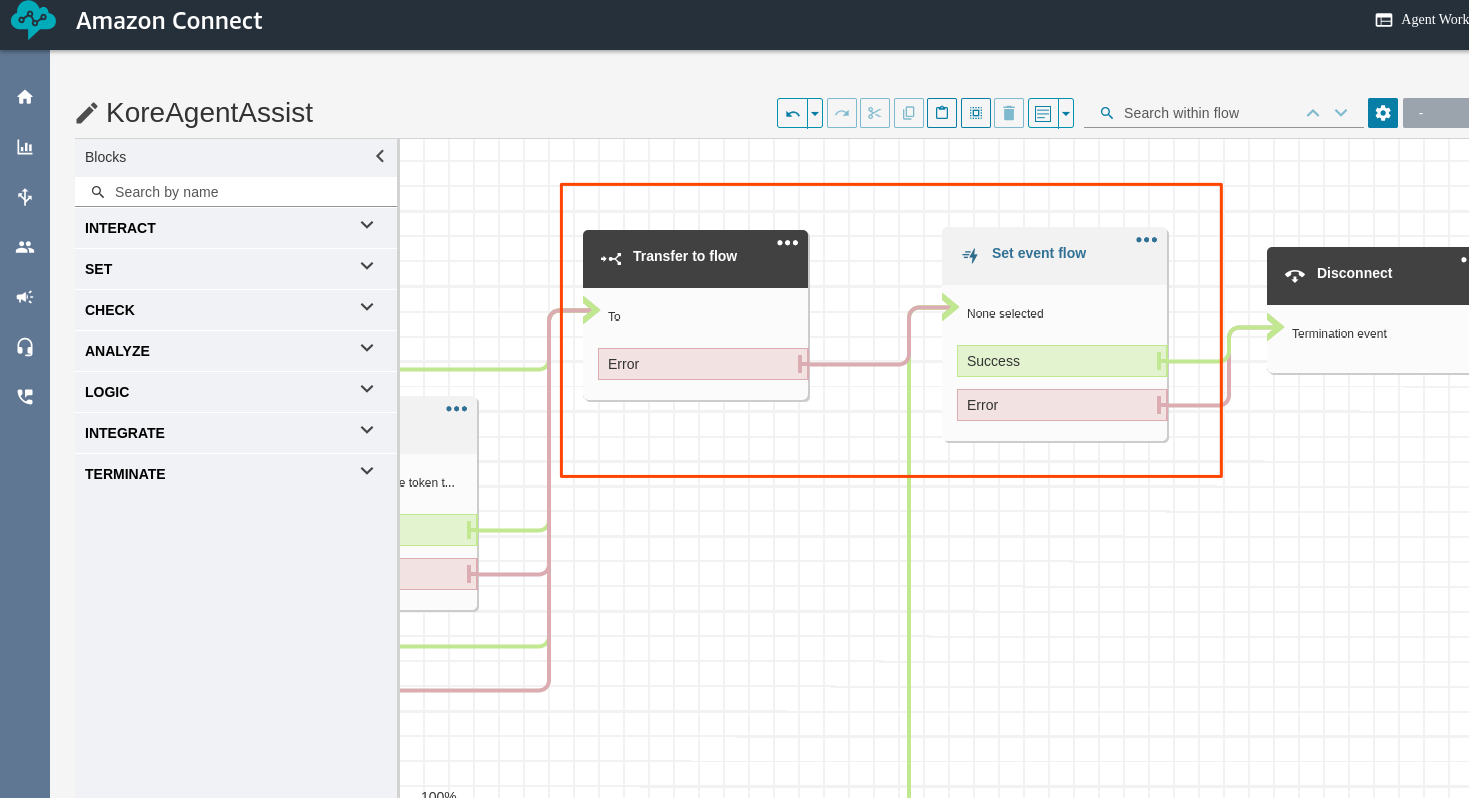Expand the TERMINATE blocks category
The width and height of the screenshot is (1469, 798).
(x=367, y=471)
